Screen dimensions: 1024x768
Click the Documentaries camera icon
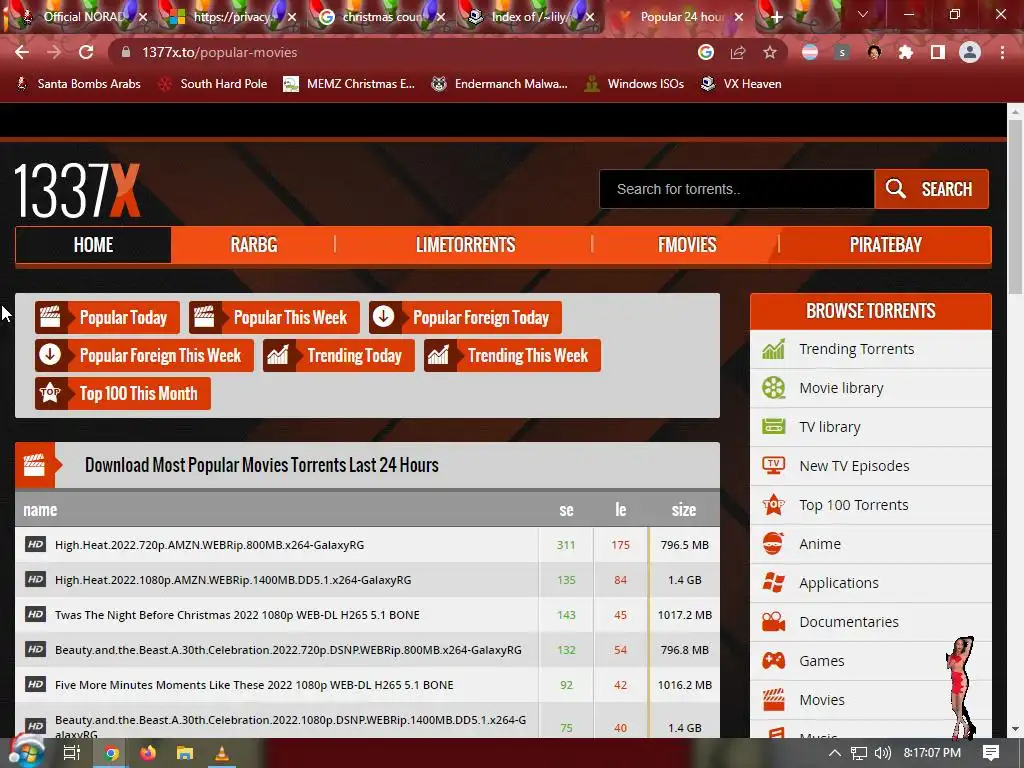click(774, 622)
